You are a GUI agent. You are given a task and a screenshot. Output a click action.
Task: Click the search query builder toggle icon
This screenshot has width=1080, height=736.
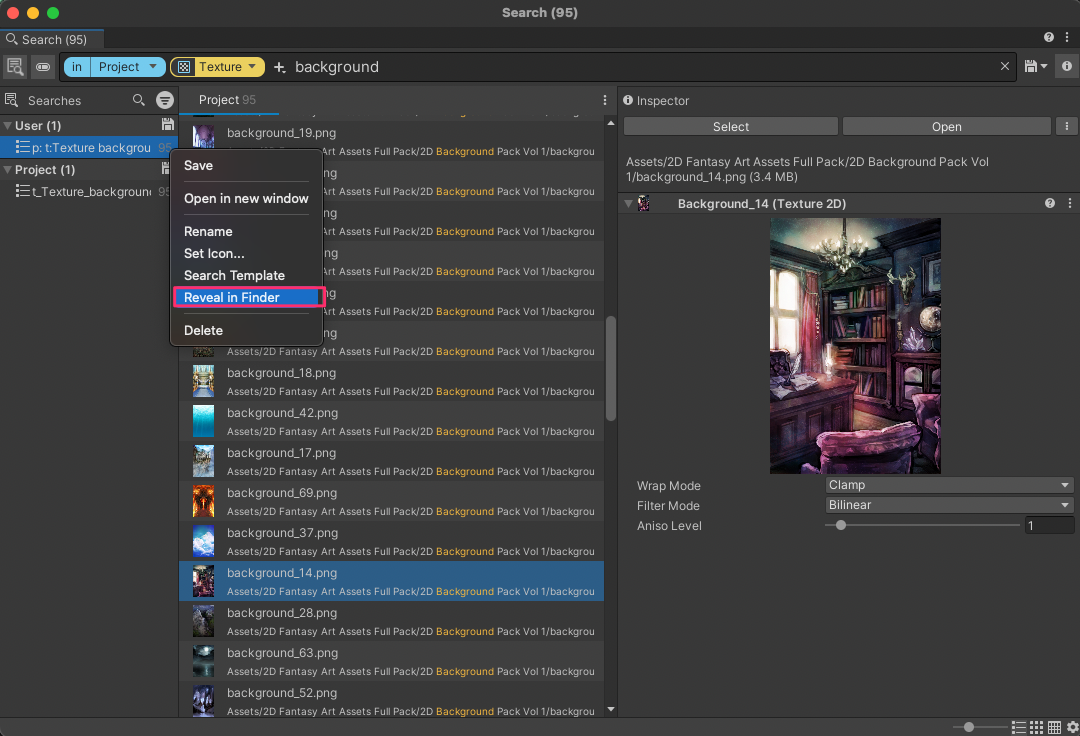click(x=42, y=66)
